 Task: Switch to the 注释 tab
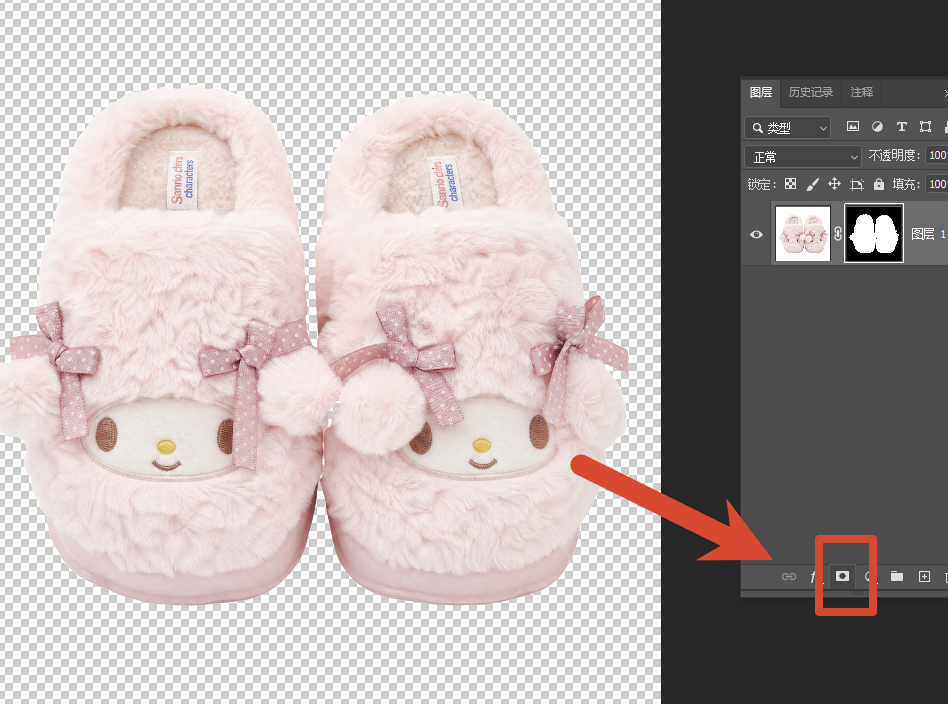(862, 92)
